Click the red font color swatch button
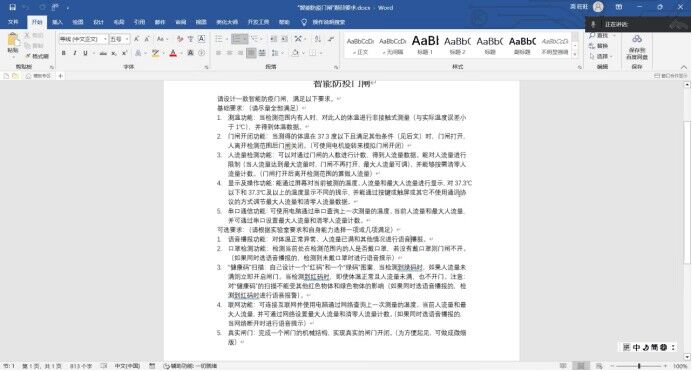Image resolution: width=692 pixels, height=371 pixels. 173,53
